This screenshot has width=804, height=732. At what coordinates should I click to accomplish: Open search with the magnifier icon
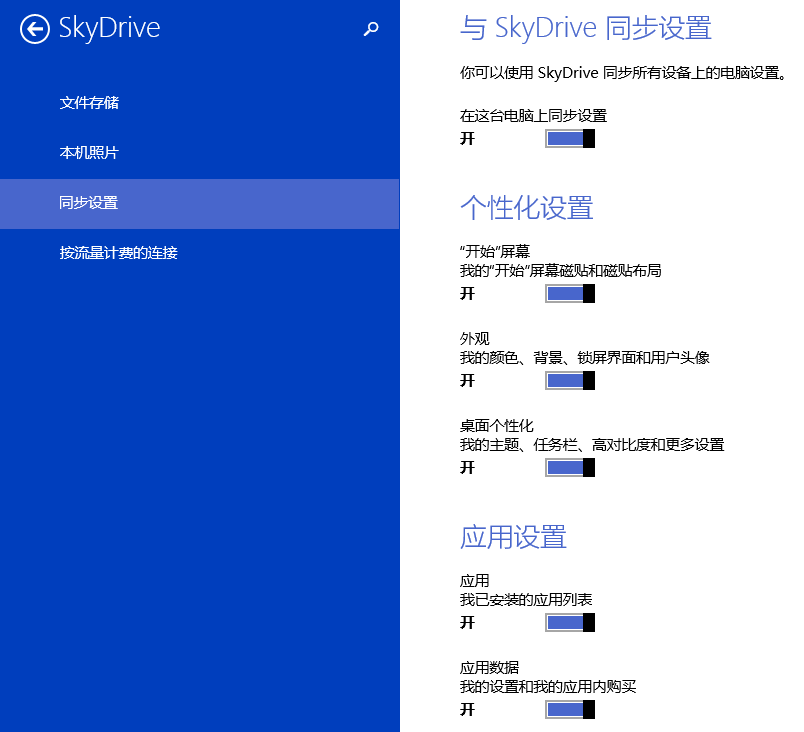pos(371,30)
